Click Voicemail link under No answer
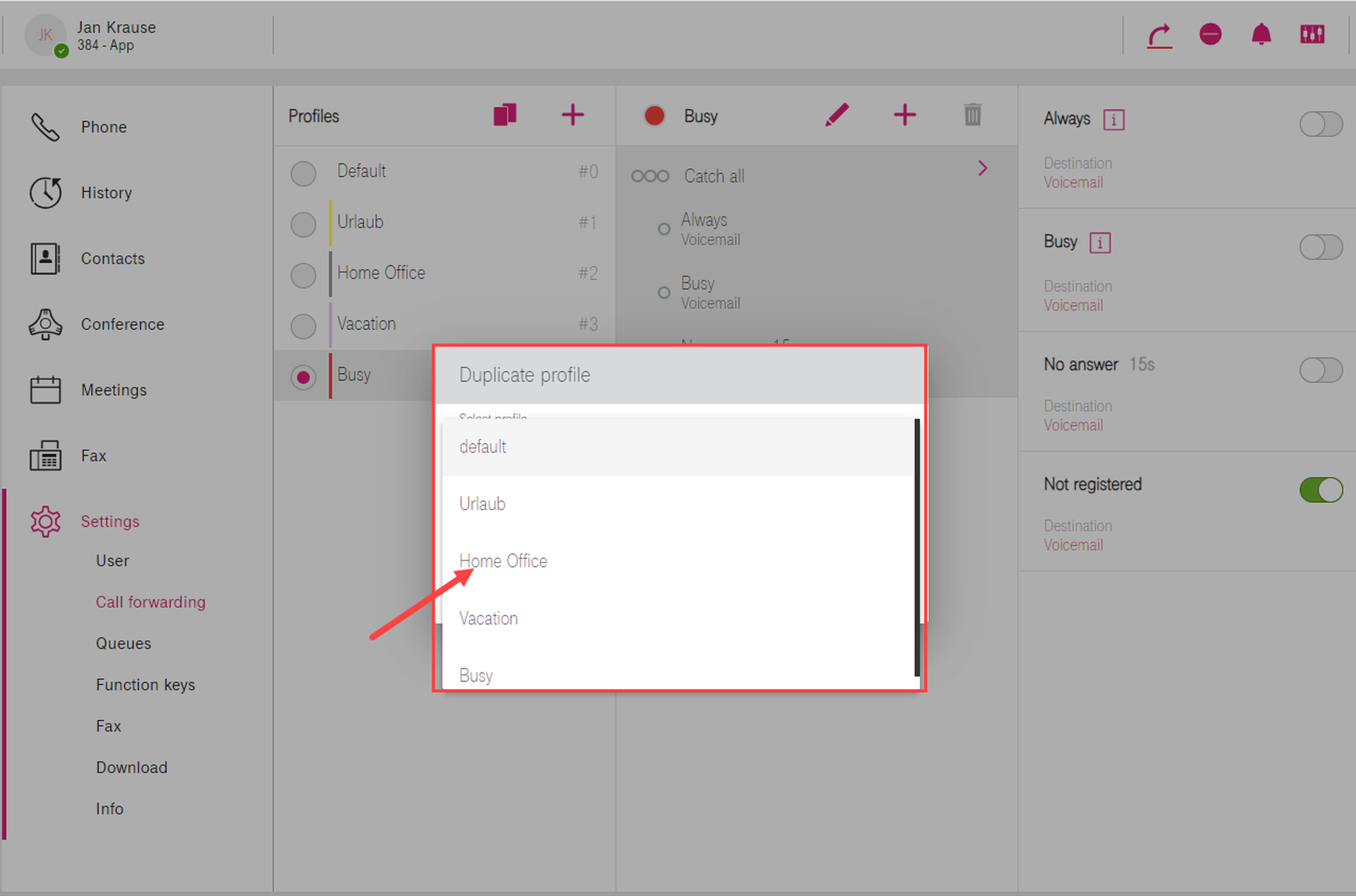This screenshot has width=1356, height=896. (x=1073, y=425)
